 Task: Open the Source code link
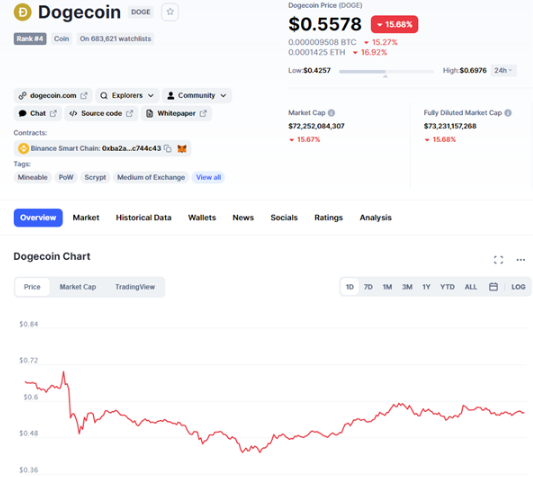pyautogui.click(x=101, y=113)
